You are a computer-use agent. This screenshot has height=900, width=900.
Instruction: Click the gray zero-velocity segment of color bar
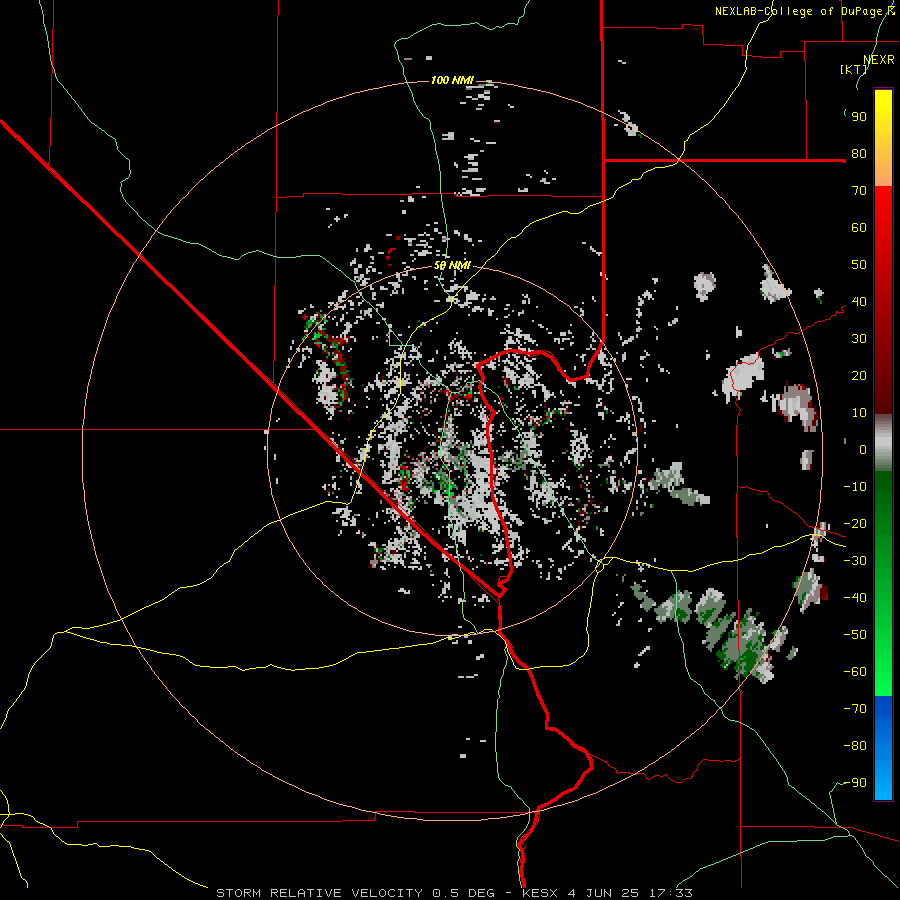(x=883, y=442)
